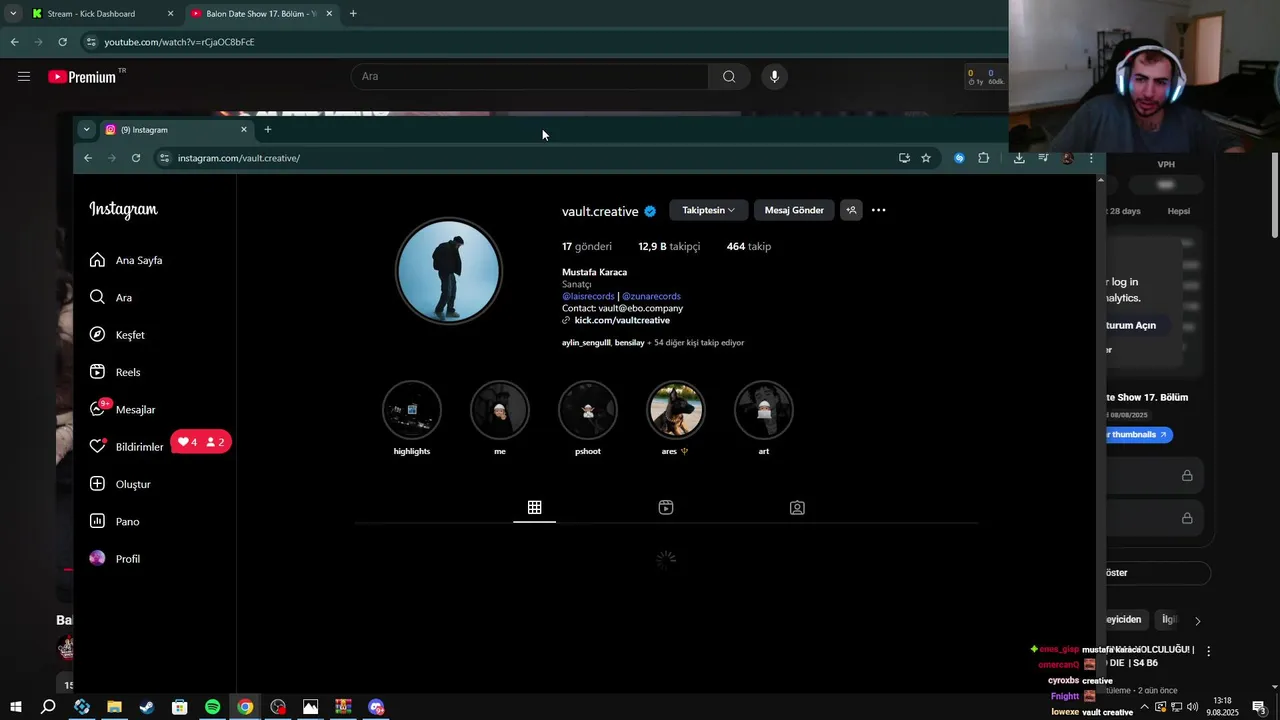Select the Reels profile tab
The image size is (1280, 720).
(x=666, y=508)
